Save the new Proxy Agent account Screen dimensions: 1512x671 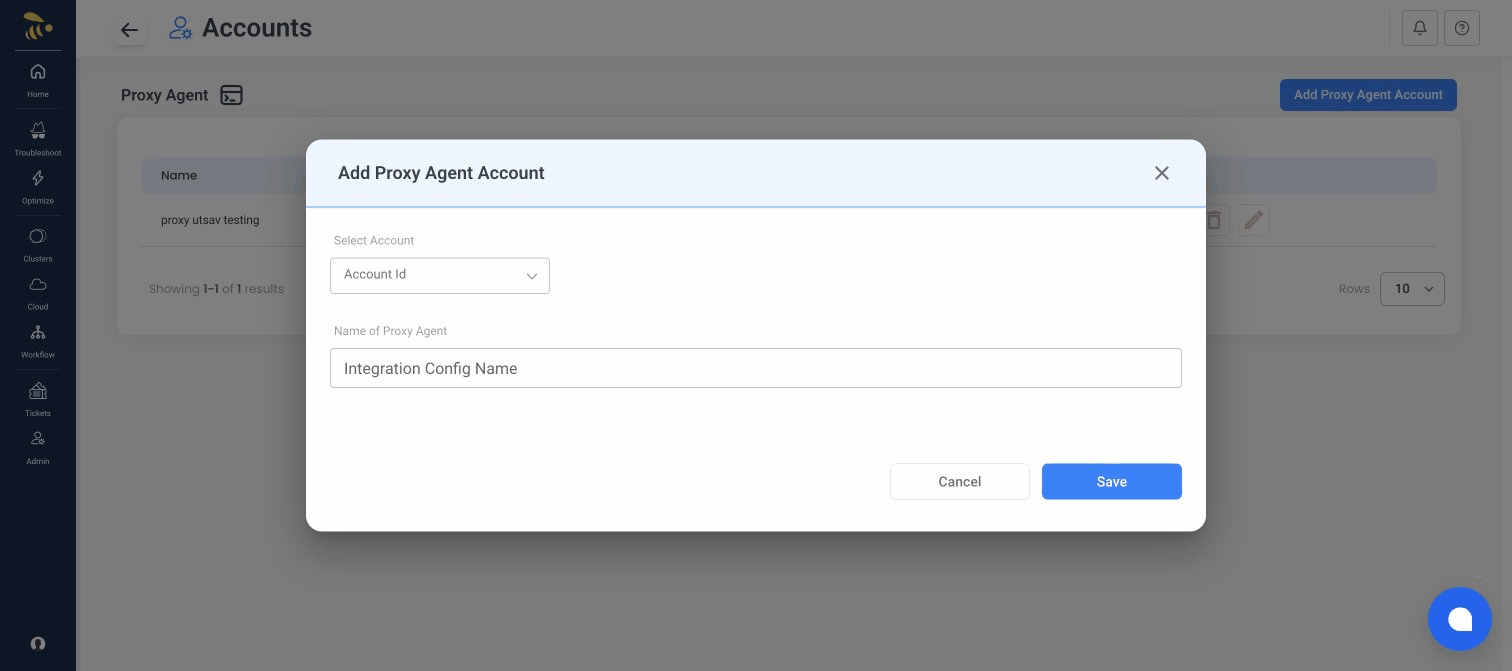pos(1111,481)
